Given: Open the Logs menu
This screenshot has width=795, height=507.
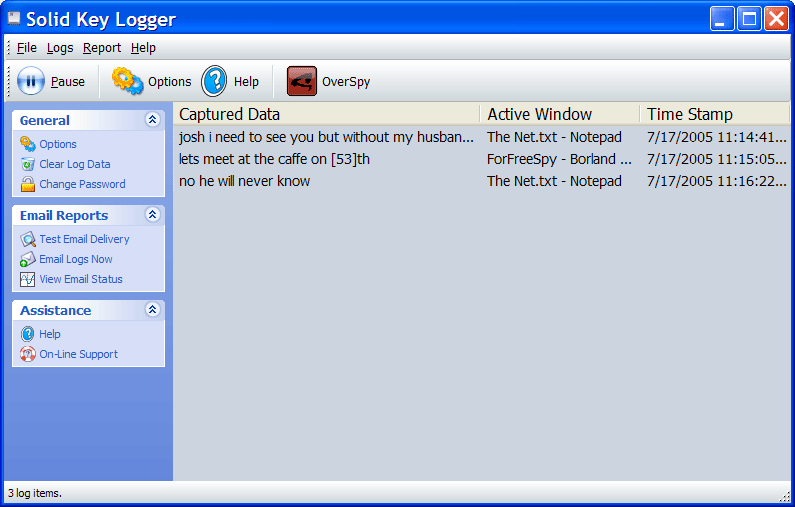Looking at the screenshot, I should point(60,48).
